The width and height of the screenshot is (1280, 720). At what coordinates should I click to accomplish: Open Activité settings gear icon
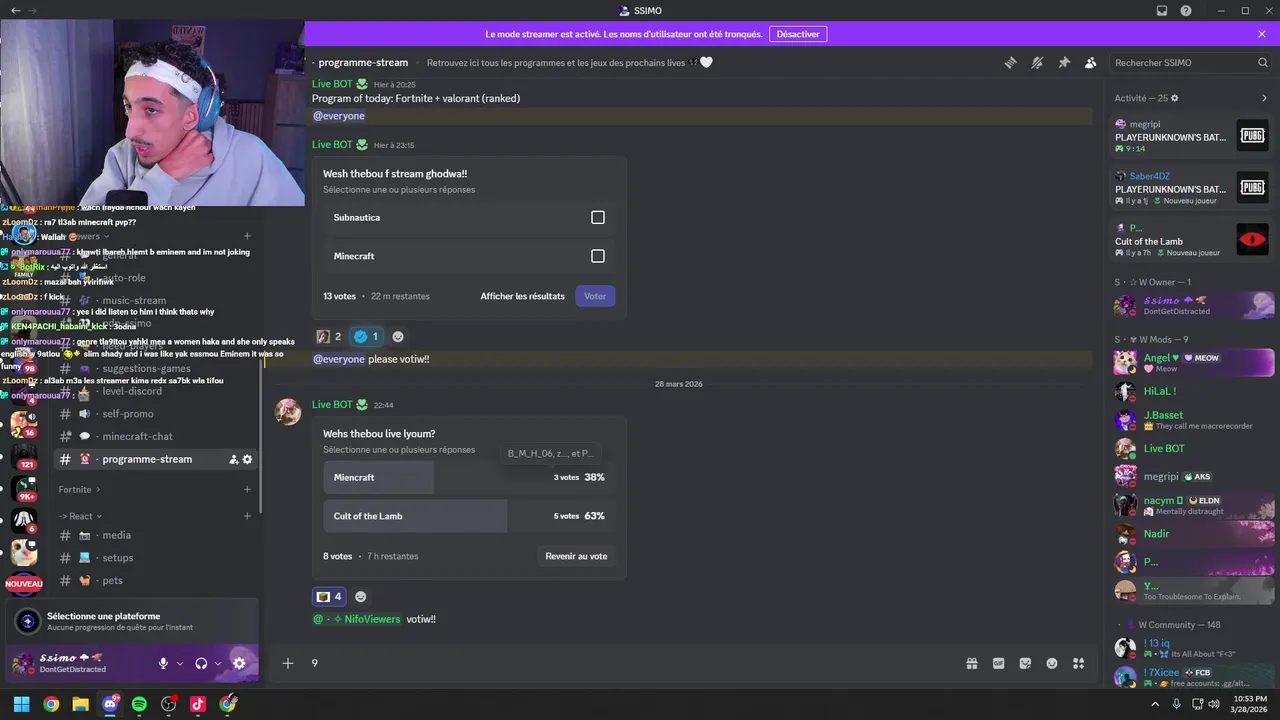1175,98
